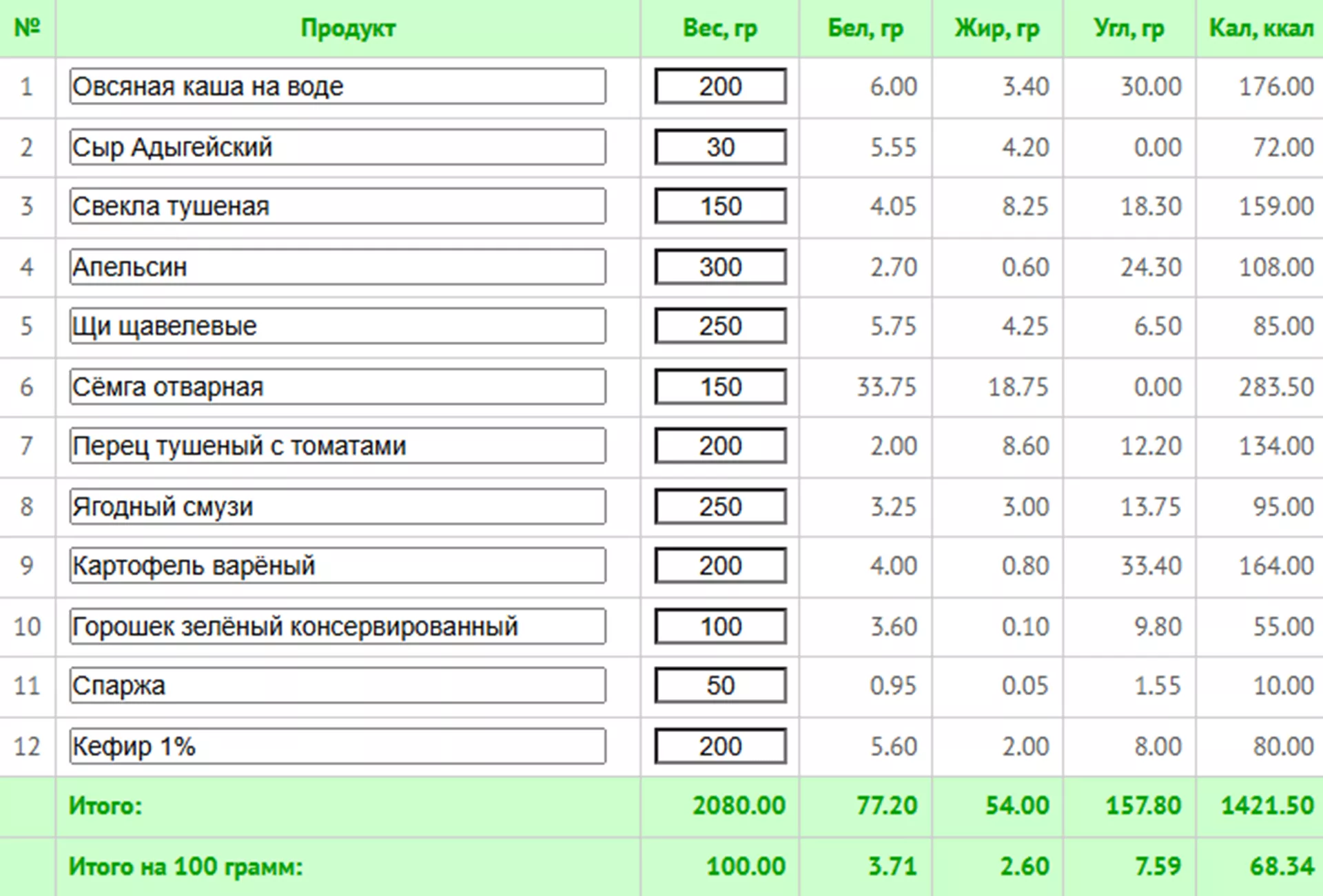Click the 'Кал, ккал' column header

coord(1262,28)
